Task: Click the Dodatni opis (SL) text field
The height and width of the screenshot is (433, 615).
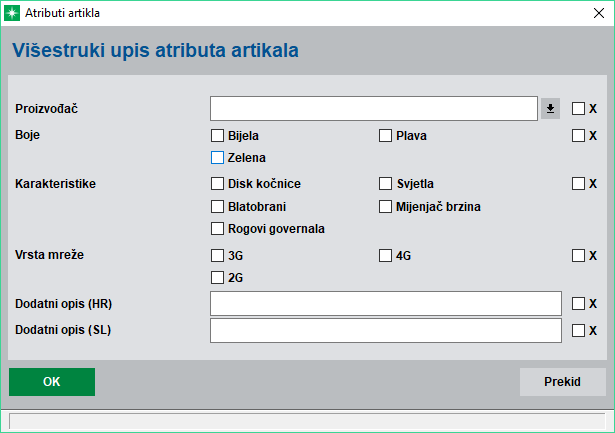Action: (x=385, y=330)
